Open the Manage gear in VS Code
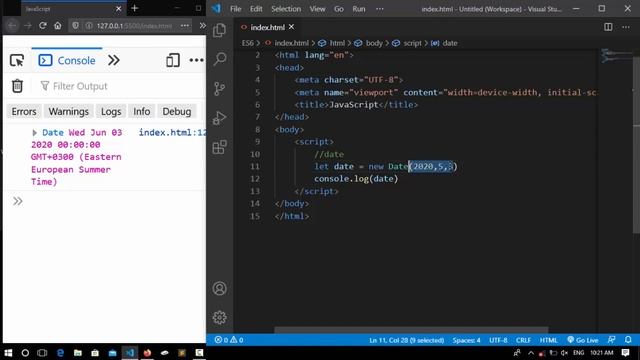The height and width of the screenshot is (360, 640). click(220, 317)
